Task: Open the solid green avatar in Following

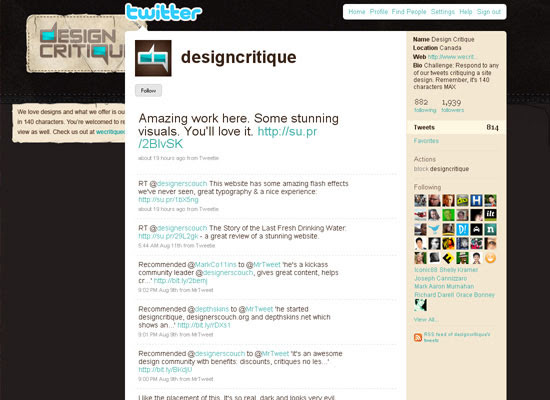Action: pyautogui.click(x=448, y=215)
